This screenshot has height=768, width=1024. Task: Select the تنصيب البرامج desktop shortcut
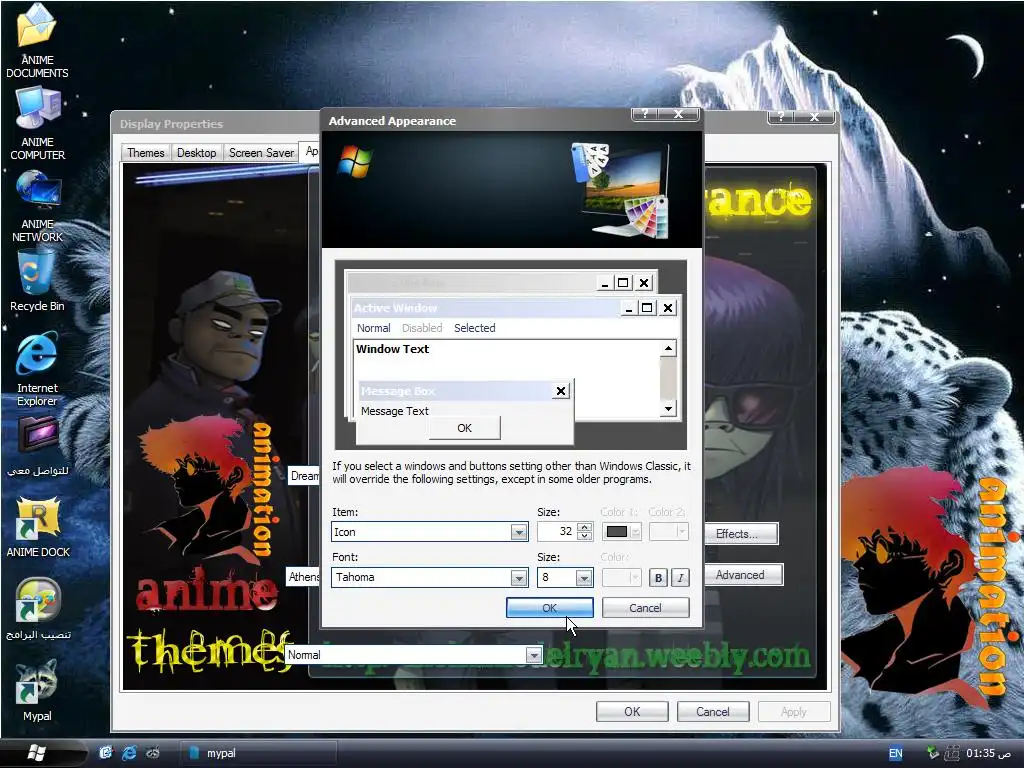38,610
